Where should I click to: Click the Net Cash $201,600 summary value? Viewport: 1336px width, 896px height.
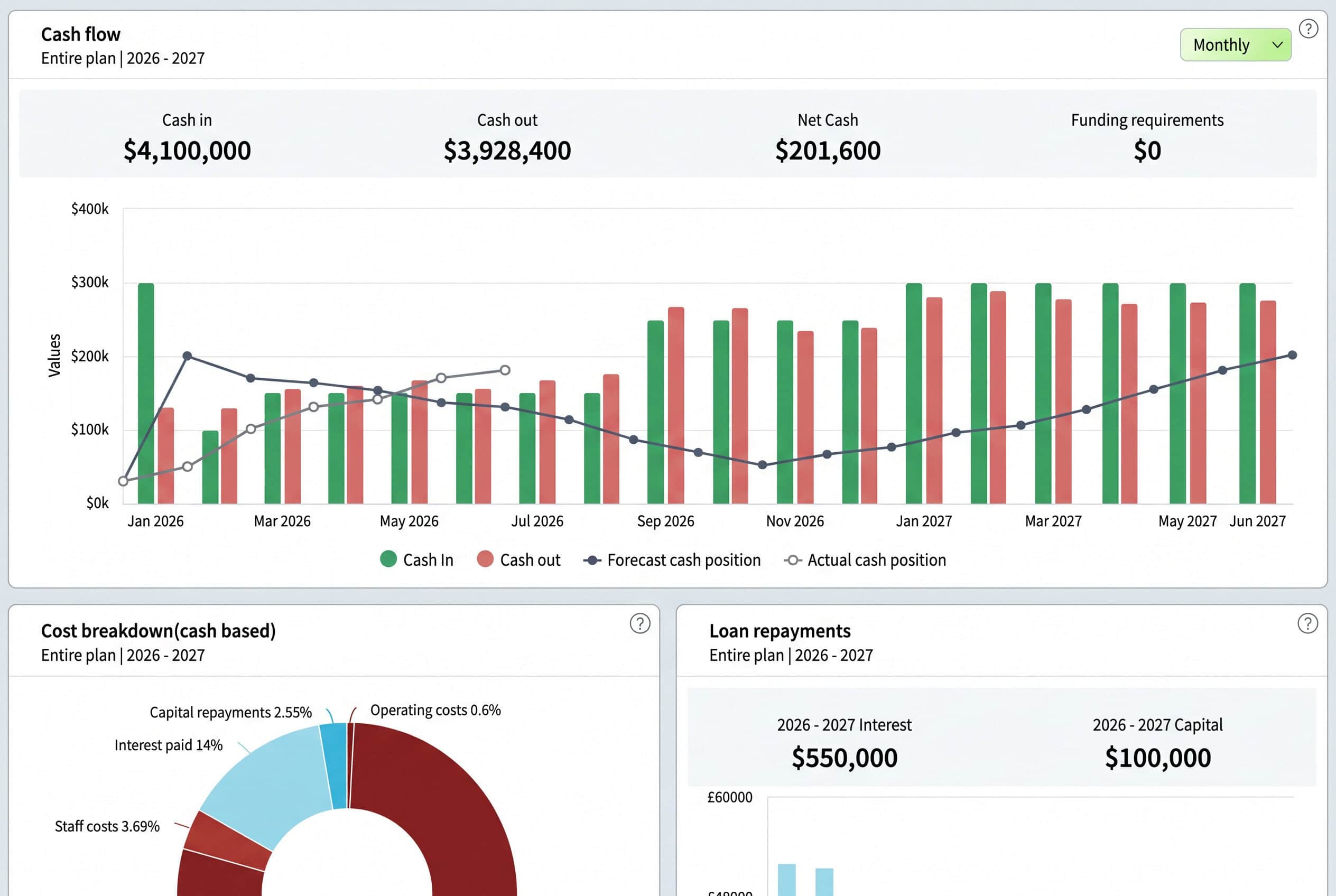(x=827, y=150)
